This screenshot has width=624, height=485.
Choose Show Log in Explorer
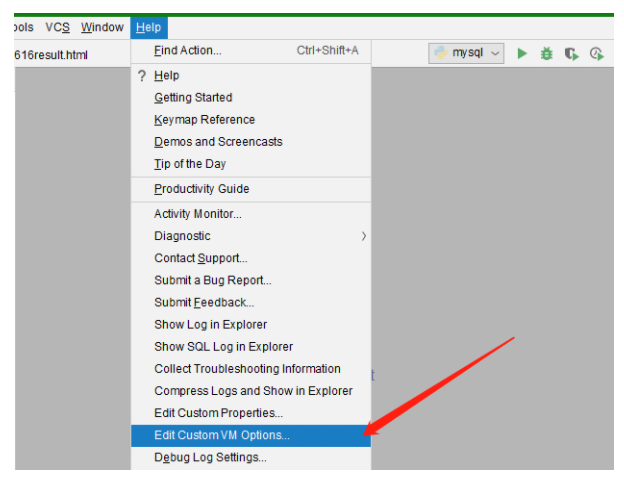tap(210, 324)
